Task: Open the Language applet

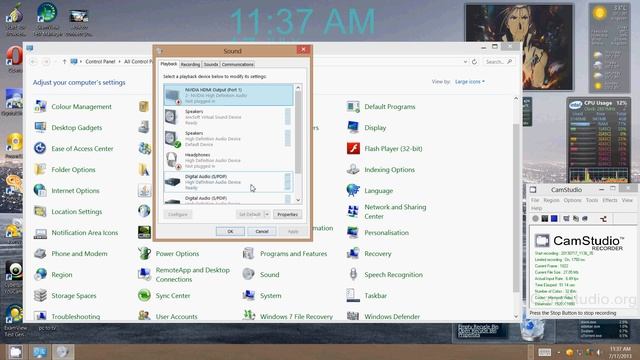Action: 370,191
